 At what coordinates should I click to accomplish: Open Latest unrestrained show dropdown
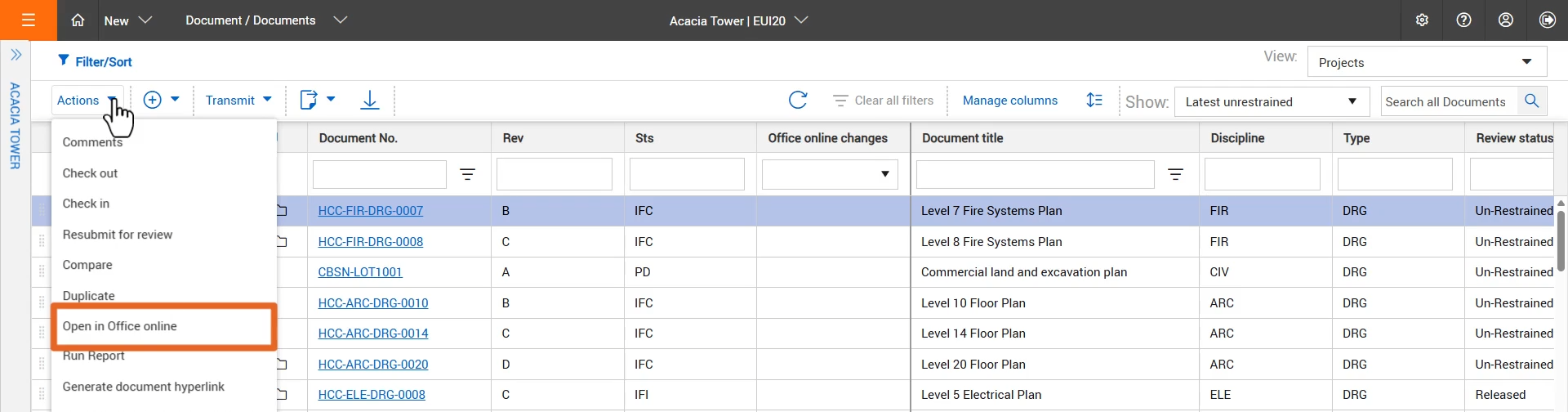tap(1272, 101)
